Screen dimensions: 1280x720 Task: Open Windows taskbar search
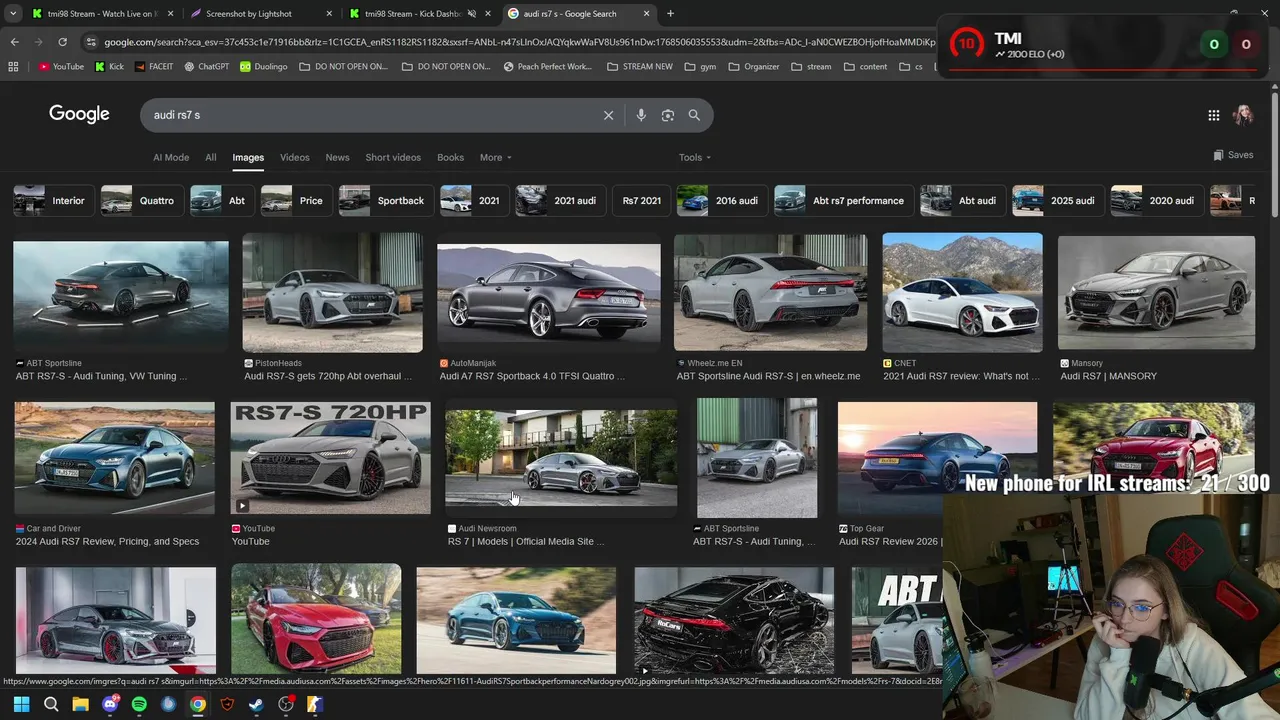(51, 704)
